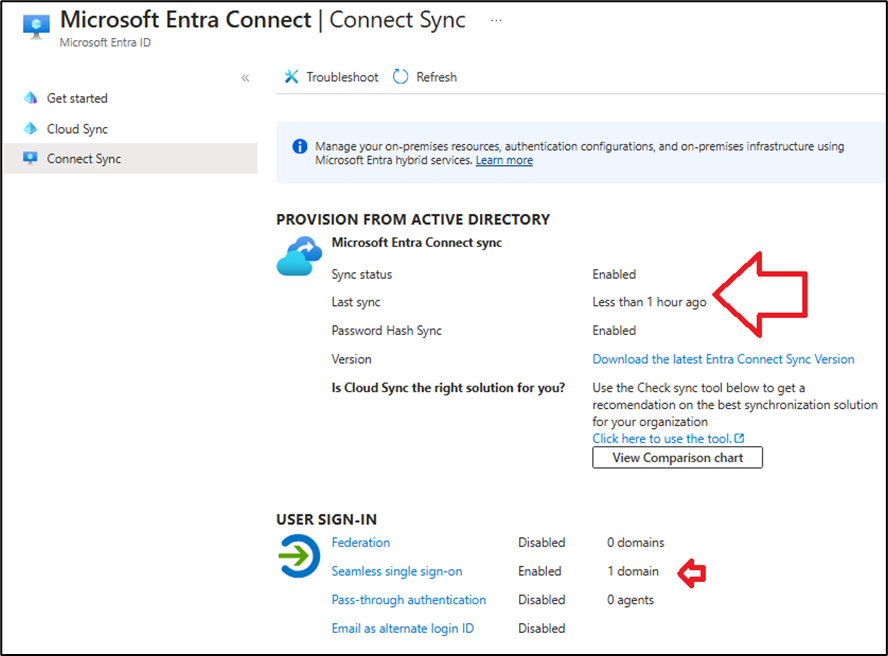Click the Microsoft Entra Connect header icon

(x=36, y=26)
